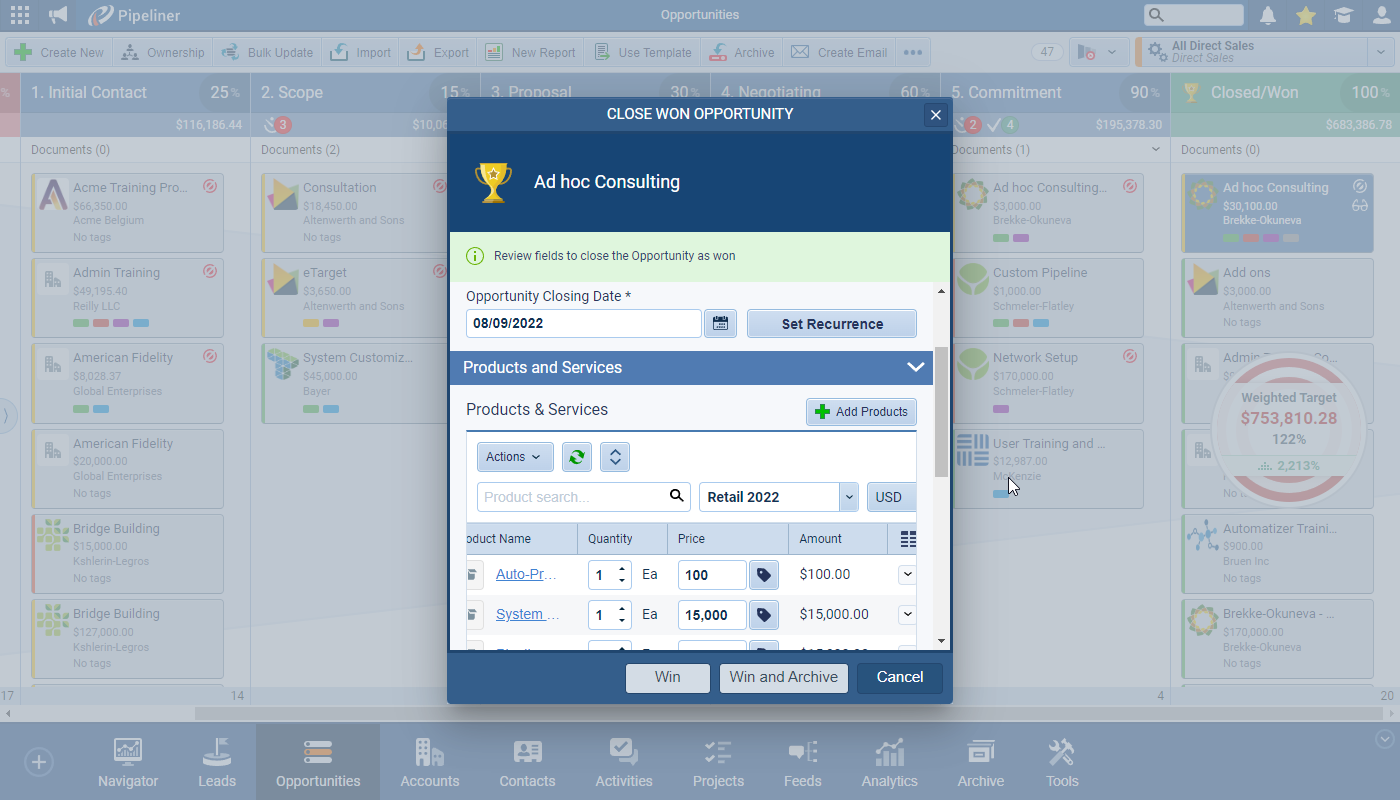Image resolution: width=1400 pixels, height=800 pixels.
Task: Click the dialog's vertical scrollbar thumb
Action: click(940, 410)
